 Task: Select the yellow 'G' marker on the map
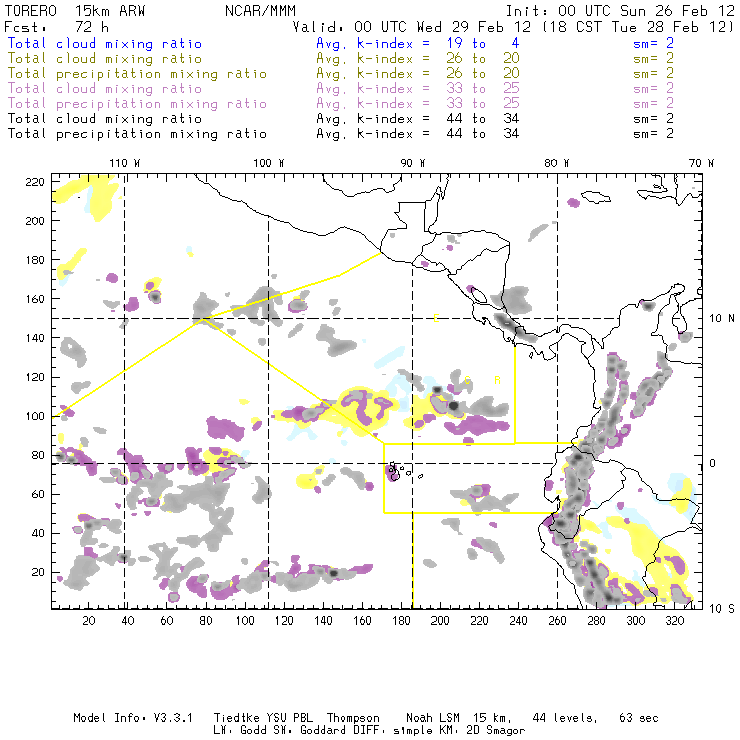(x=468, y=380)
